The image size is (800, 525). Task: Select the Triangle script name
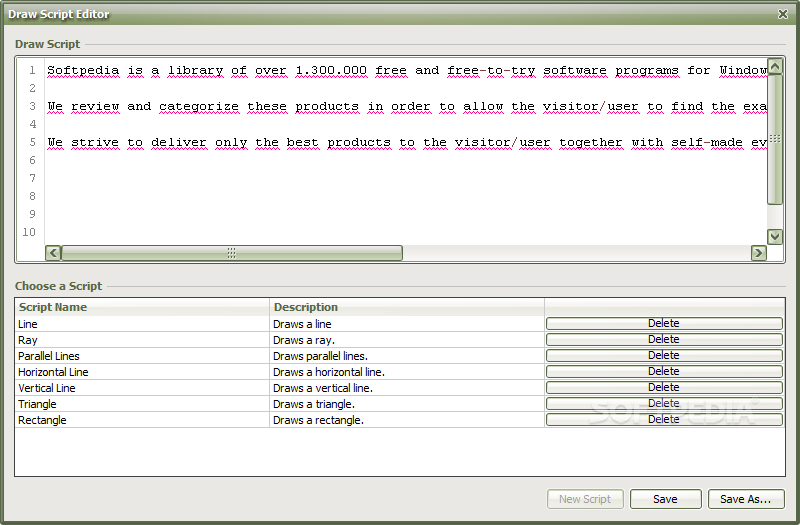tap(37, 404)
